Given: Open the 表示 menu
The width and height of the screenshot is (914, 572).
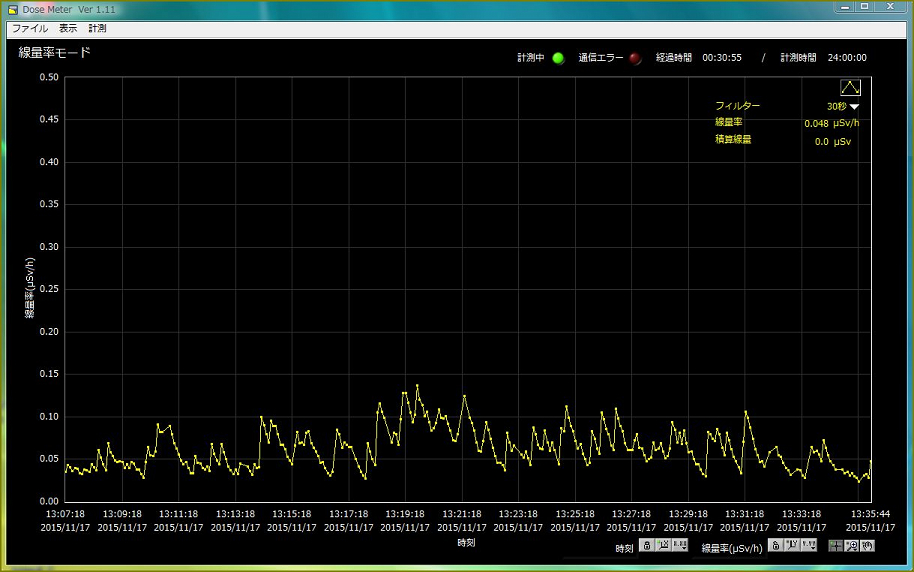Looking at the screenshot, I should coord(68,28).
